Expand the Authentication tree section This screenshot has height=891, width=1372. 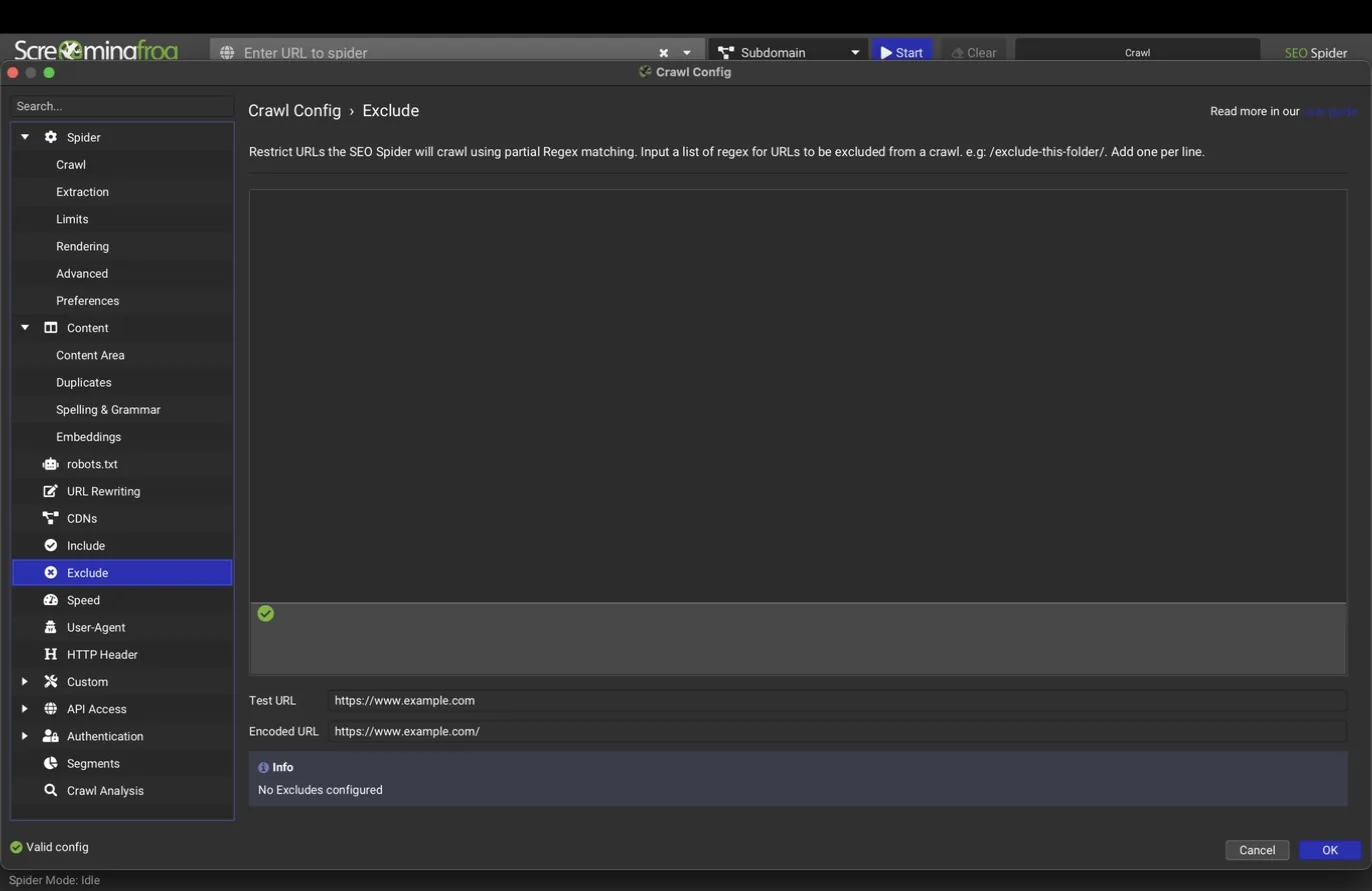pos(25,736)
